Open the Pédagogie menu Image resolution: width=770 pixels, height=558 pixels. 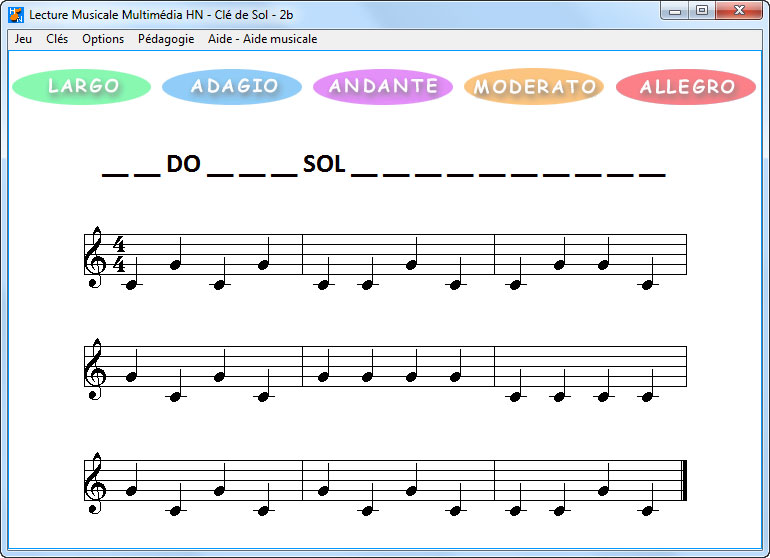tap(166, 39)
